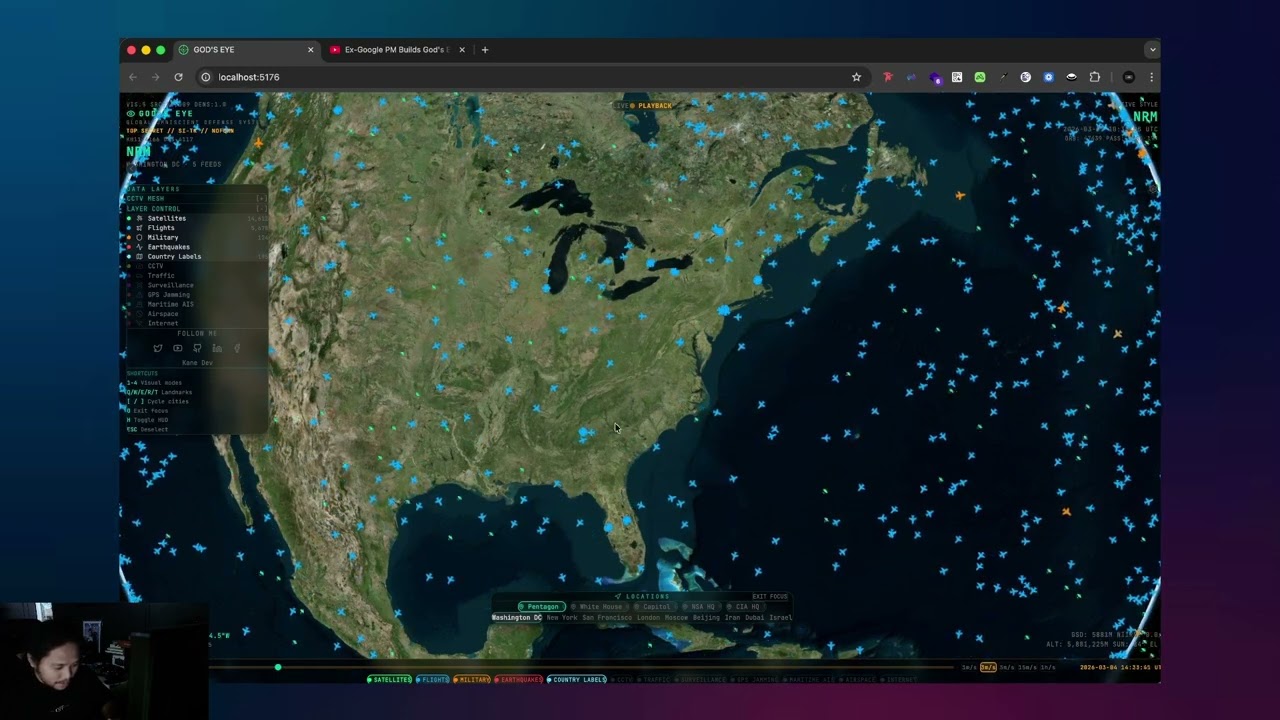The image size is (1280, 720).
Task: Reload the localhost page
Action: pos(179,77)
